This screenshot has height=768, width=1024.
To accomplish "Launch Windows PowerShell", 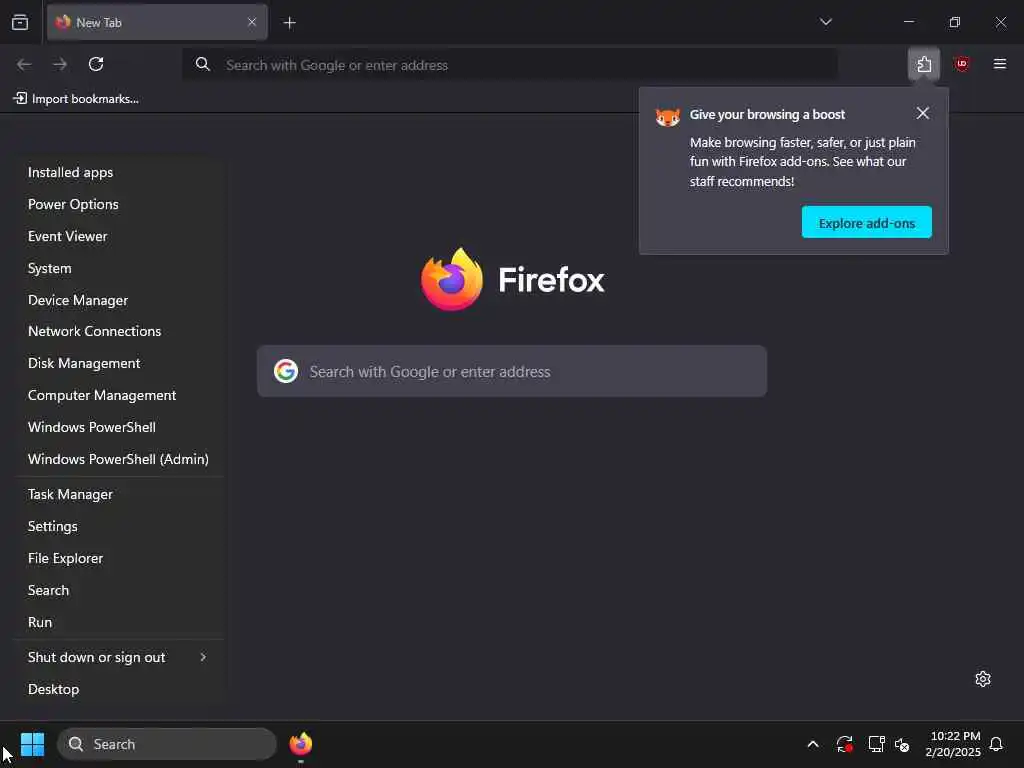I will (x=119, y=427).
